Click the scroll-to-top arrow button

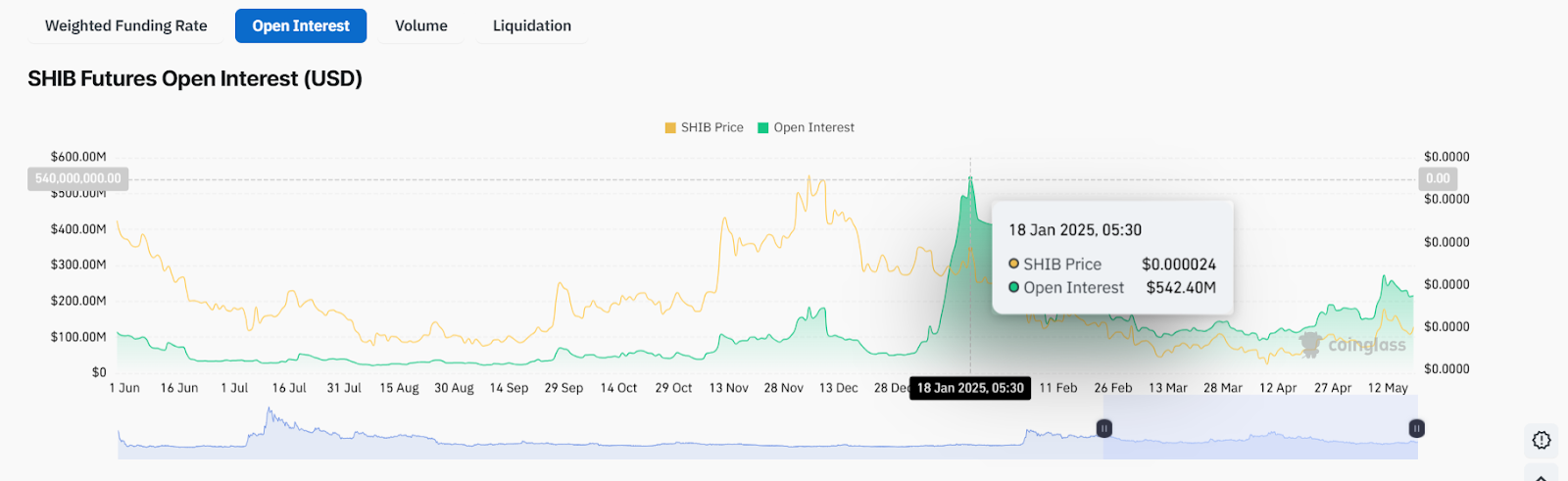(1542, 476)
